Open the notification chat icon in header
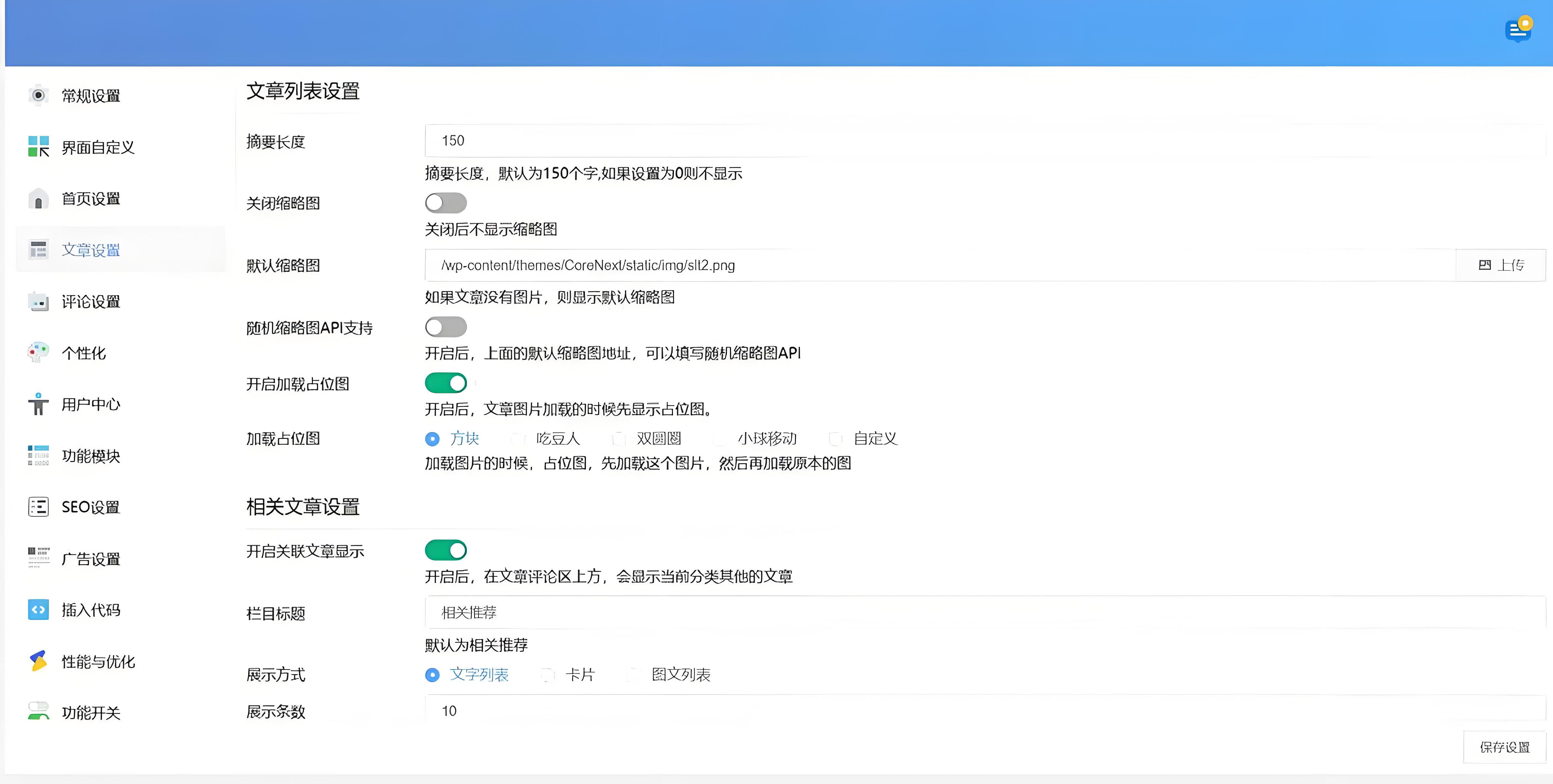Viewport: 1553px width, 784px height. click(1518, 29)
